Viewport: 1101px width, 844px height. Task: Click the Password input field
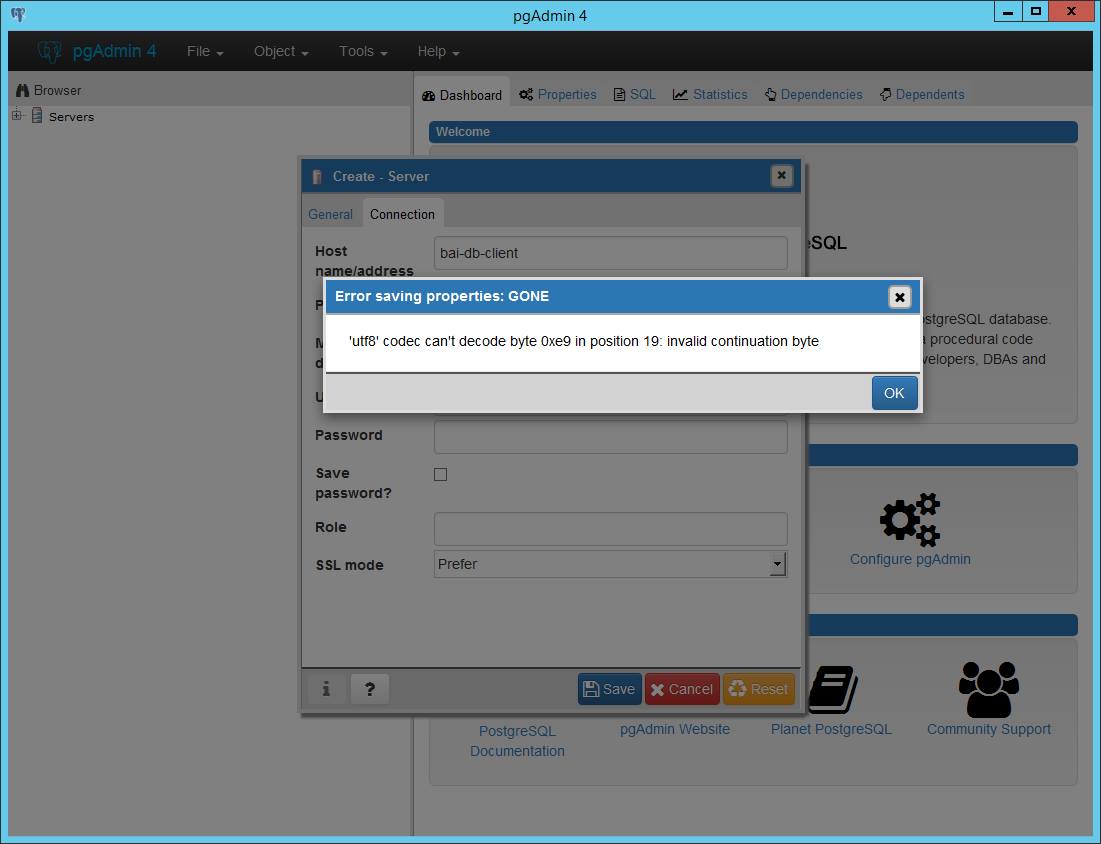610,437
